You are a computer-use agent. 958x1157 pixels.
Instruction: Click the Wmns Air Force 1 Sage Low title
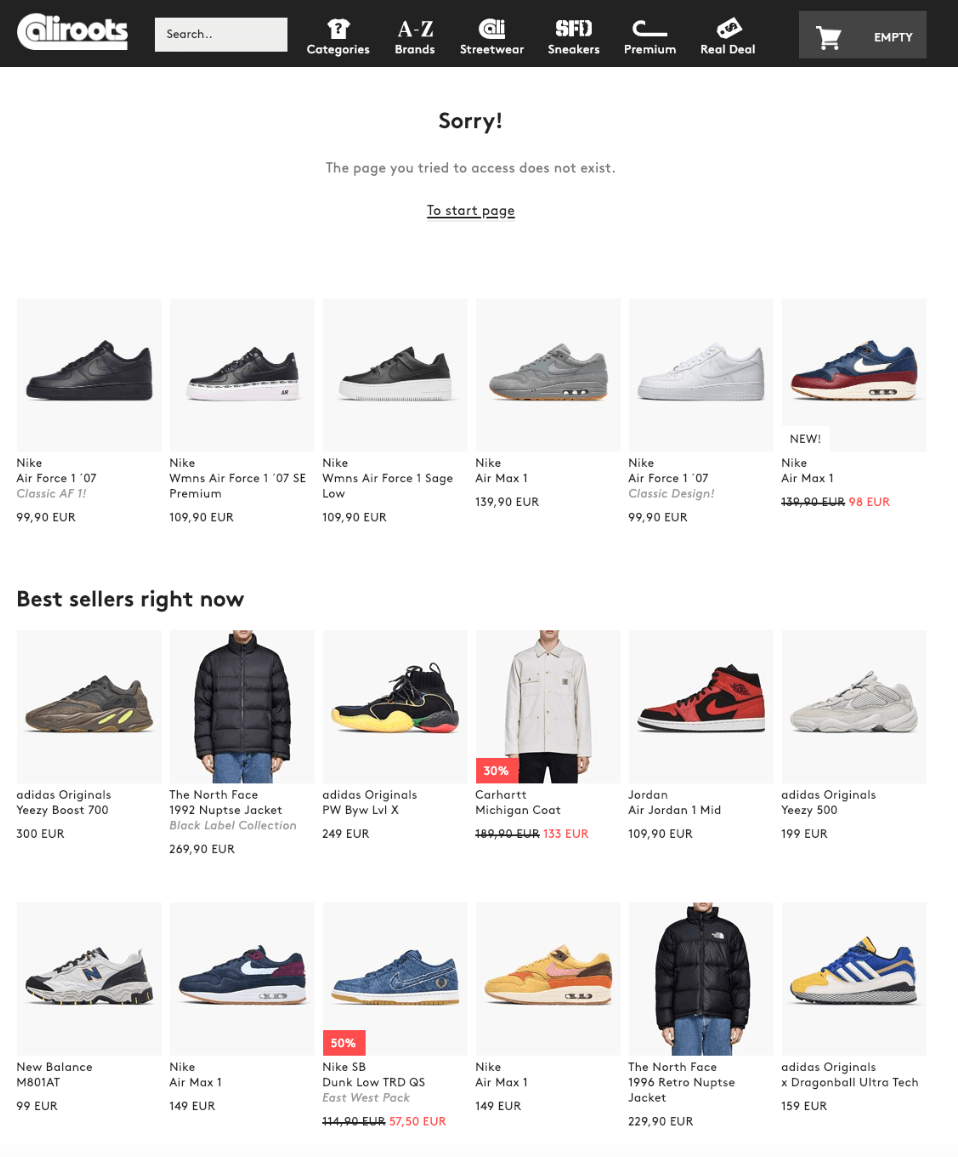387,486
